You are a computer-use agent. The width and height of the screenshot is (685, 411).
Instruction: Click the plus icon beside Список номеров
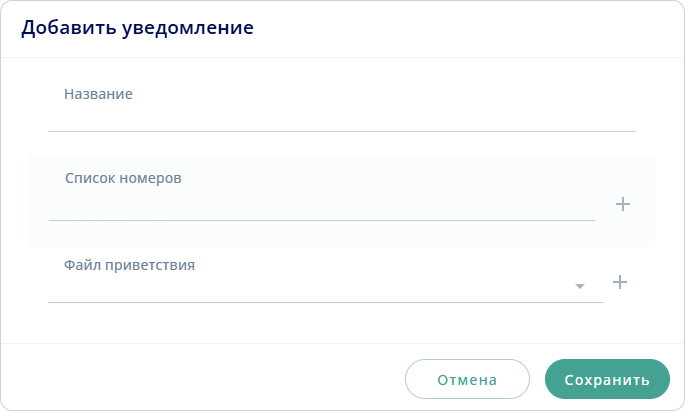tap(623, 204)
